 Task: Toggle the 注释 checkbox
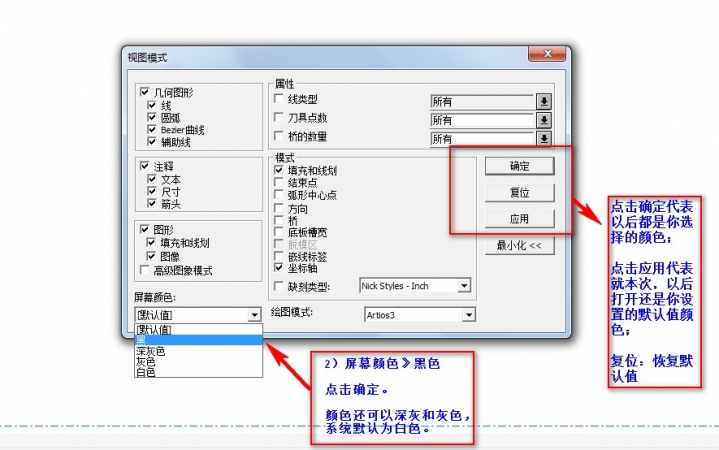pyautogui.click(x=144, y=166)
